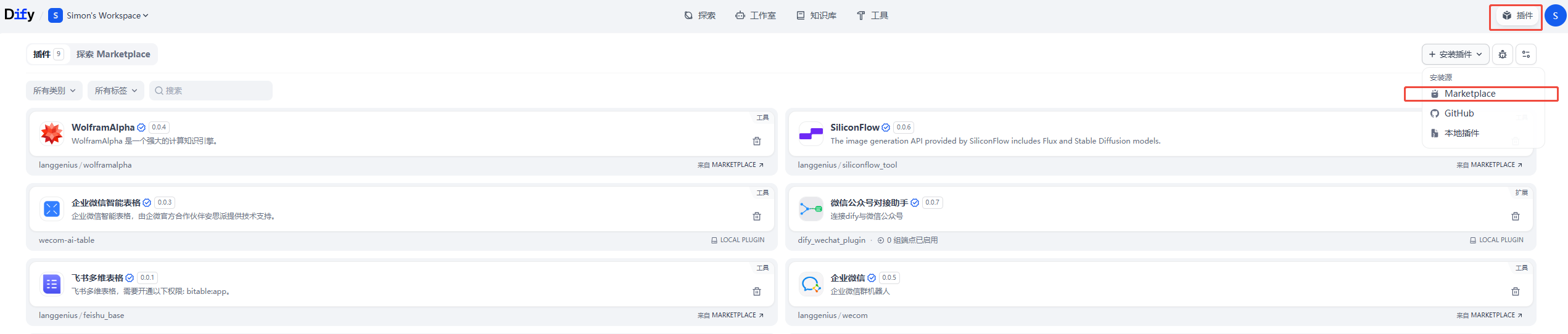The image size is (1568, 334).
Task: Switch to 探索 Marketplace tab
Action: [x=113, y=54]
